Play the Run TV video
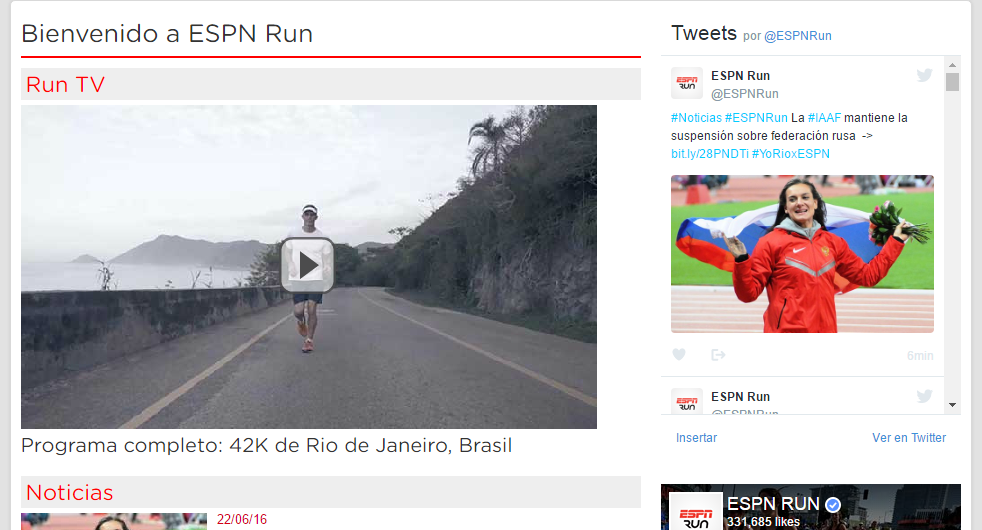Image resolution: width=982 pixels, height=530 pixels. point(307,265)
